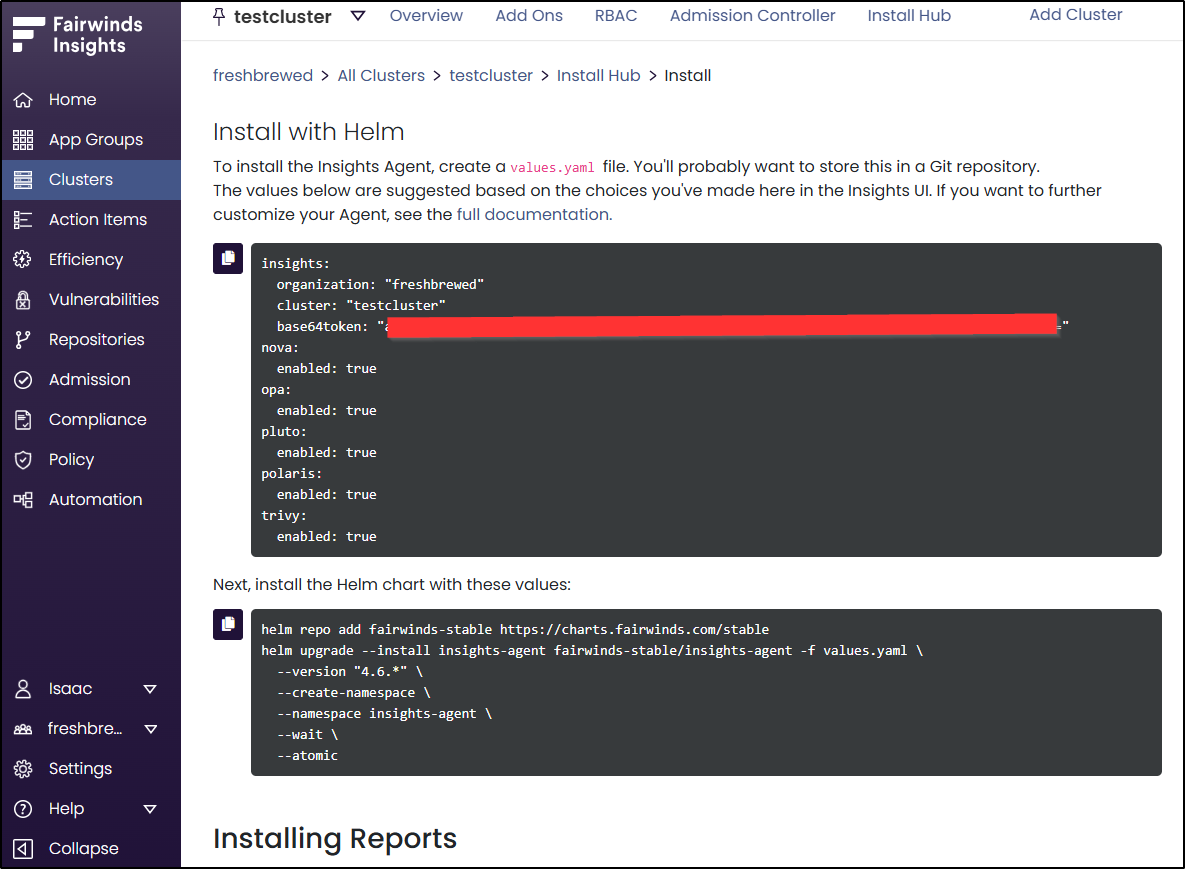Open Automation in the sidebar
The image size is (1185, 869).
96,500
